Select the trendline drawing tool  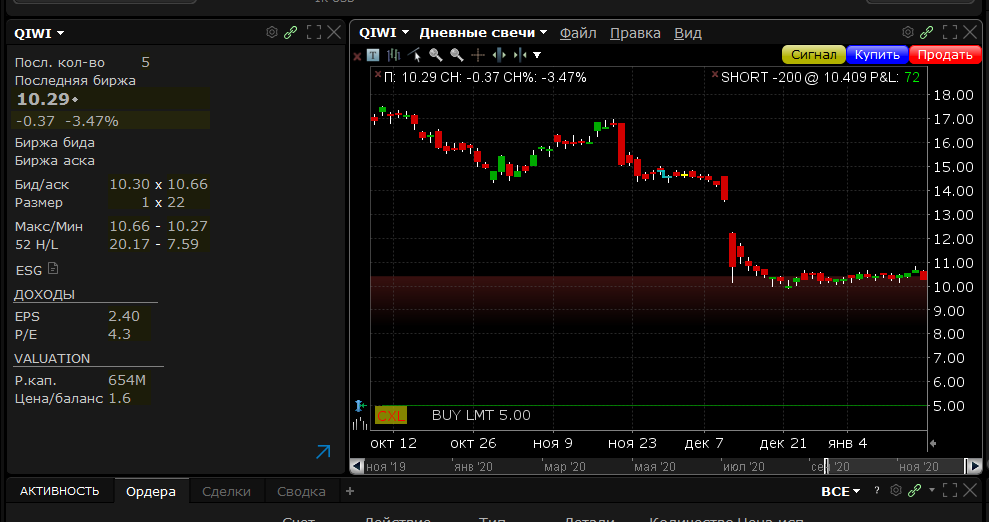point(414,55)
